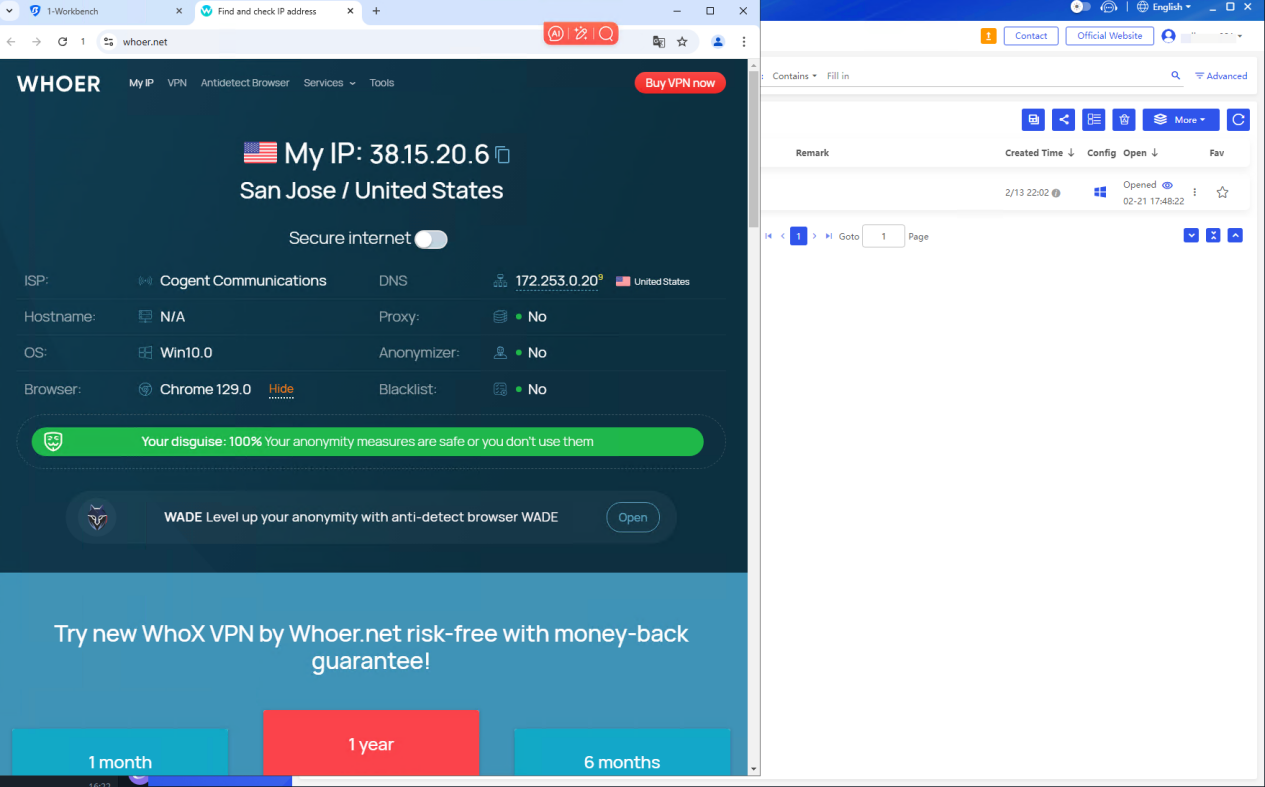Click the DNS address 172.253.0.20

[557, 281]
